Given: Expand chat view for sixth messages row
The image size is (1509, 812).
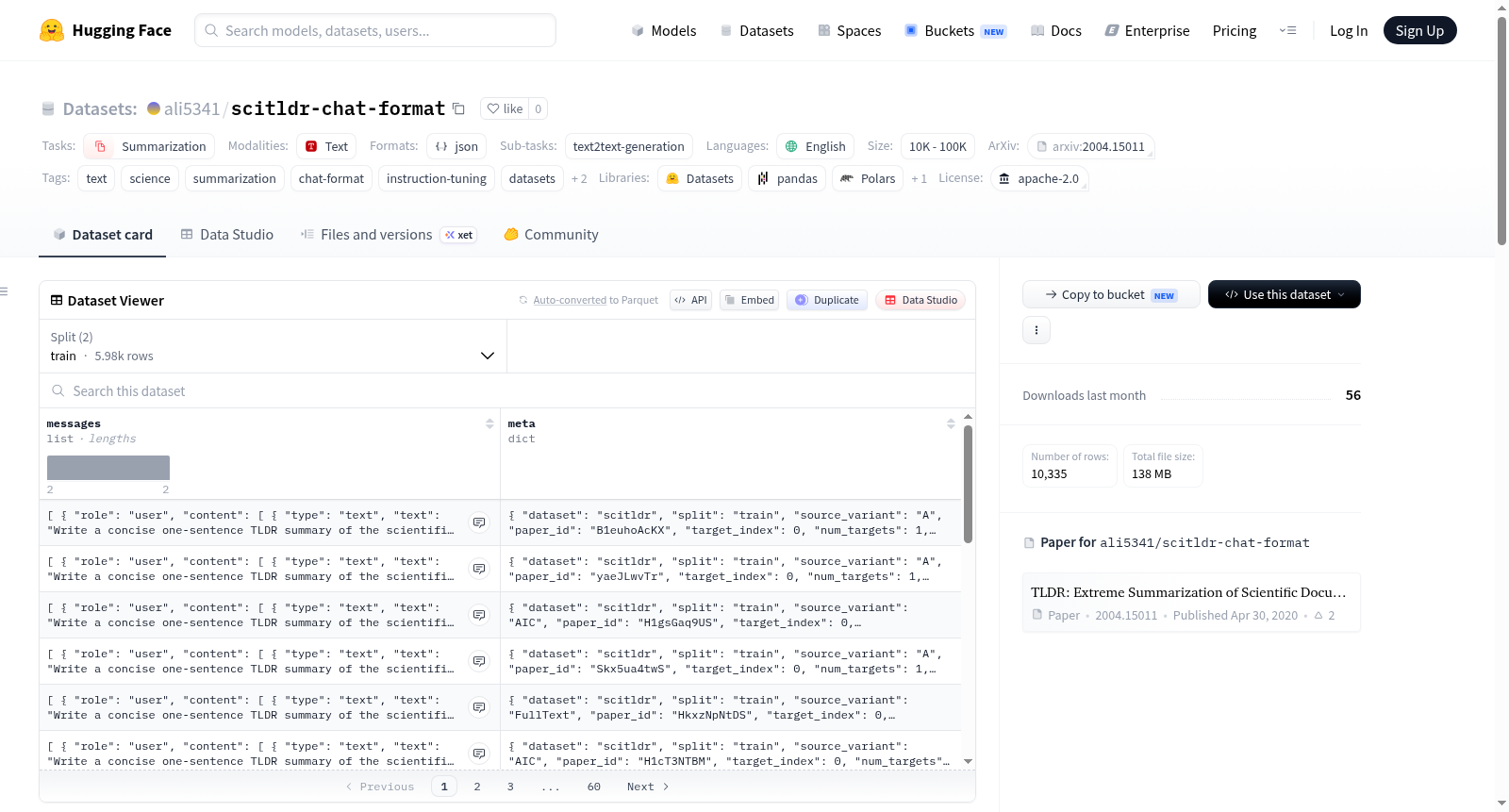Looking at the screenshot, I should 479,754.
